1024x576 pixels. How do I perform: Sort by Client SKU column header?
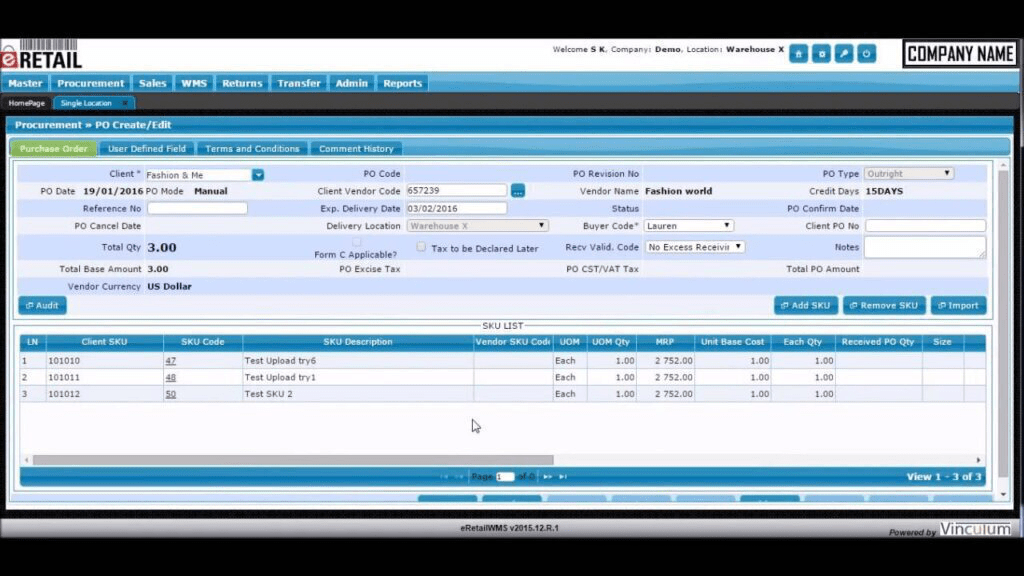(104, 342)
